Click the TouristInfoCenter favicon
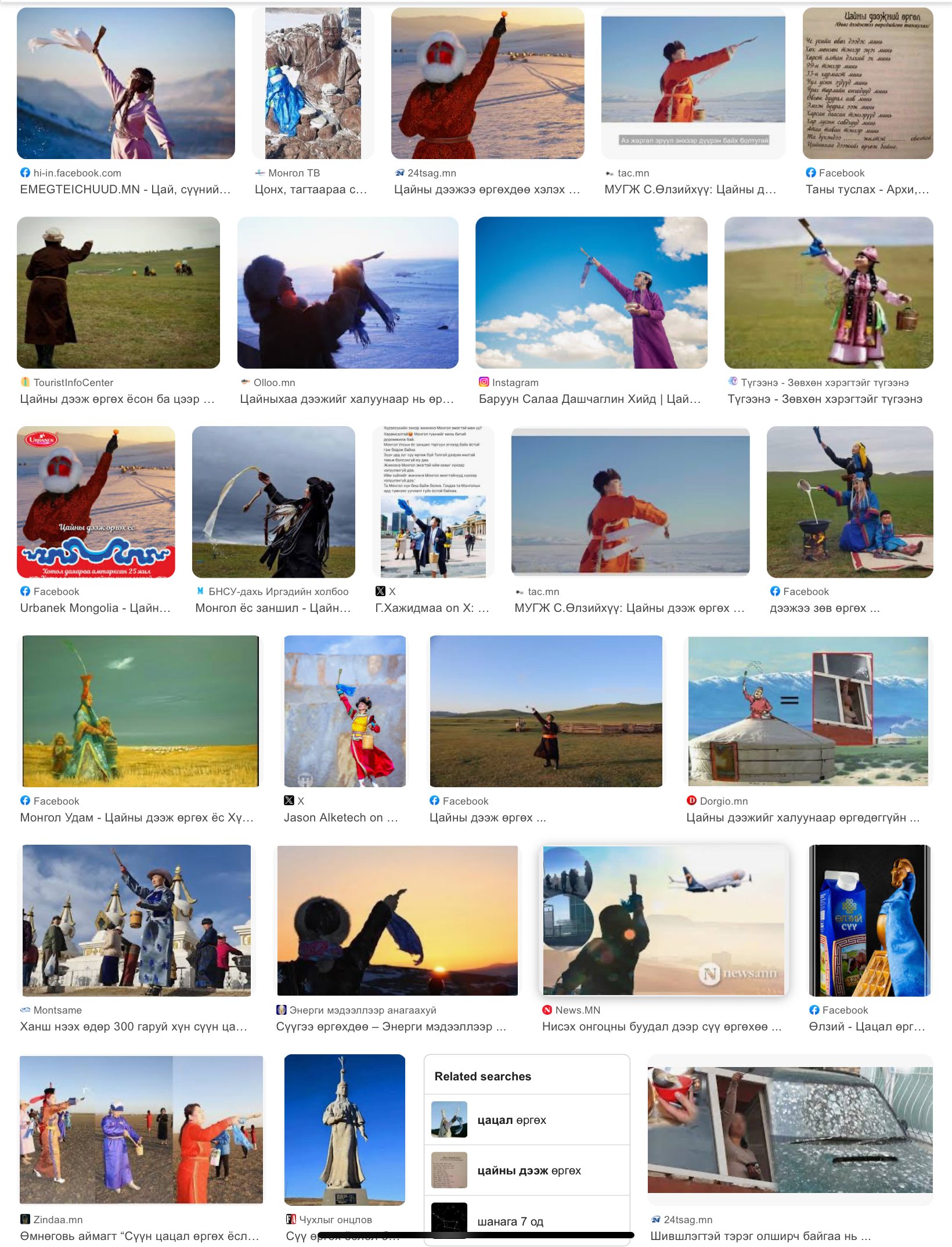The height and width of the screenshot is (1247, 952). [x=25, y=382]
